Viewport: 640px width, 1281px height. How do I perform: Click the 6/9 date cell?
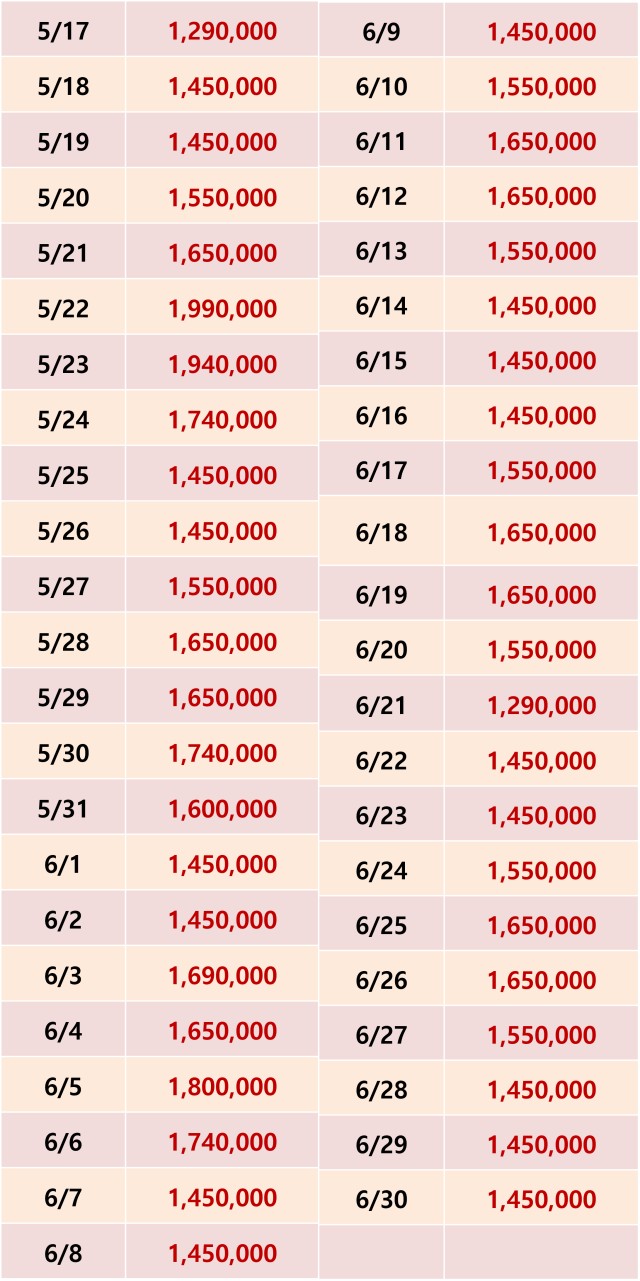click(x=381, y=32)
